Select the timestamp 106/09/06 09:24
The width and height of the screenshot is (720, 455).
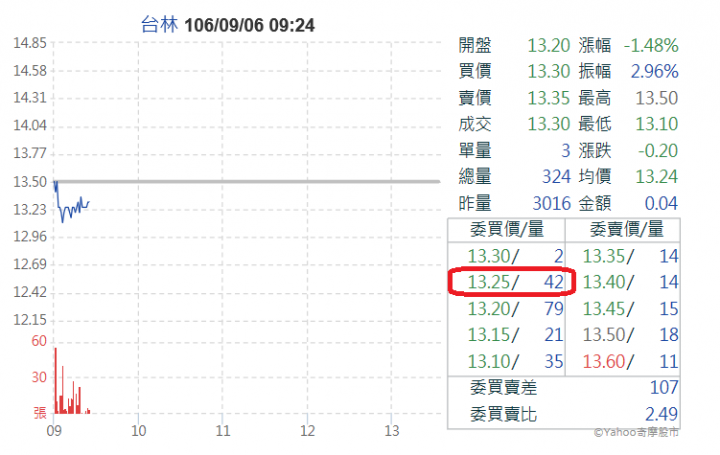(x=249, y=25)
